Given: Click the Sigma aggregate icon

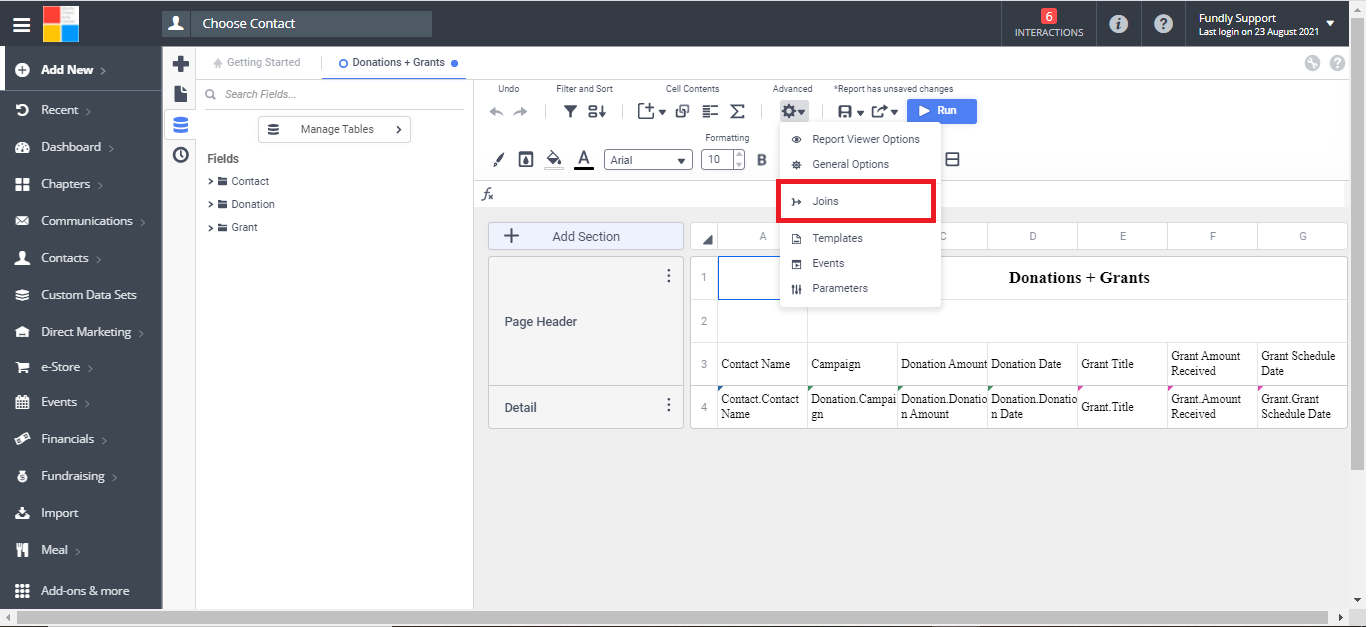Looking at the screenshot, I should pos(738,112).
